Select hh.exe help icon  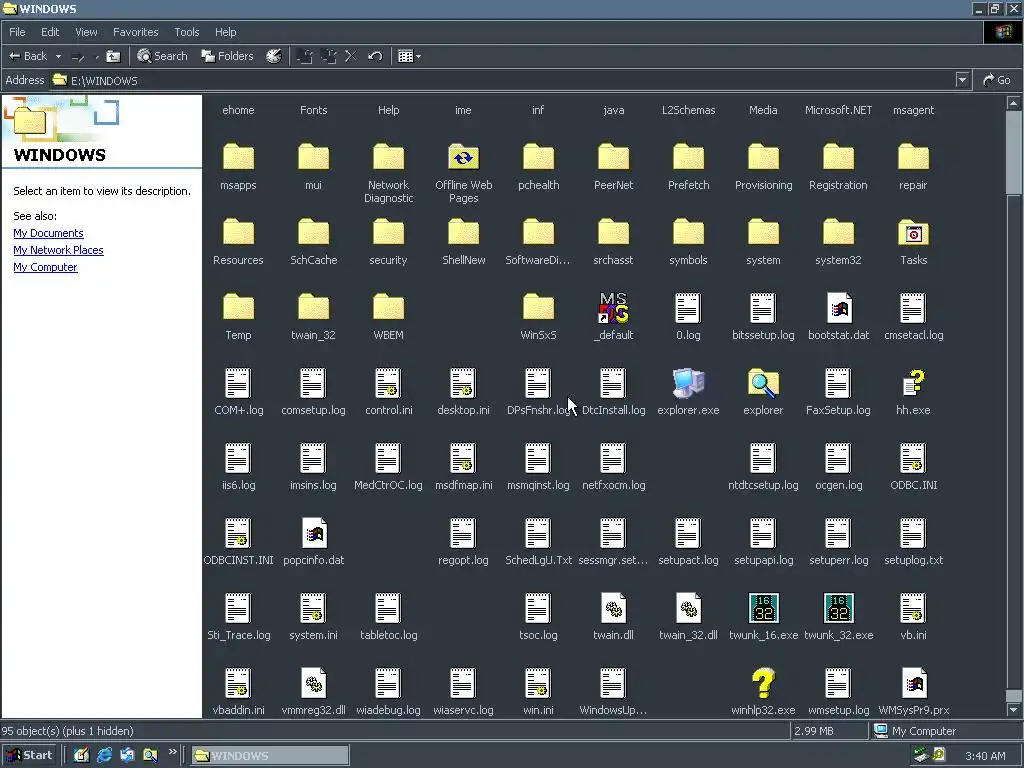pos(913,383)
